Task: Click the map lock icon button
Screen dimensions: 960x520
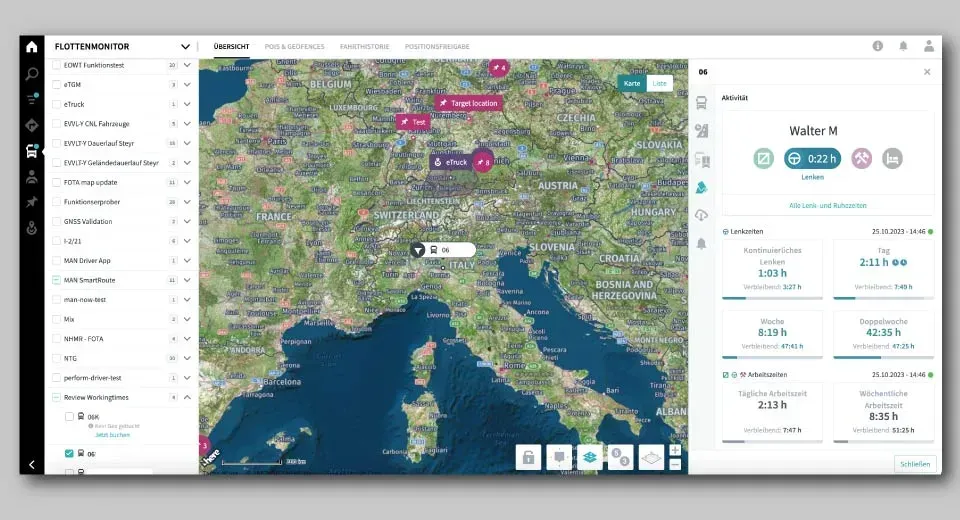Action: pos(528,457)
